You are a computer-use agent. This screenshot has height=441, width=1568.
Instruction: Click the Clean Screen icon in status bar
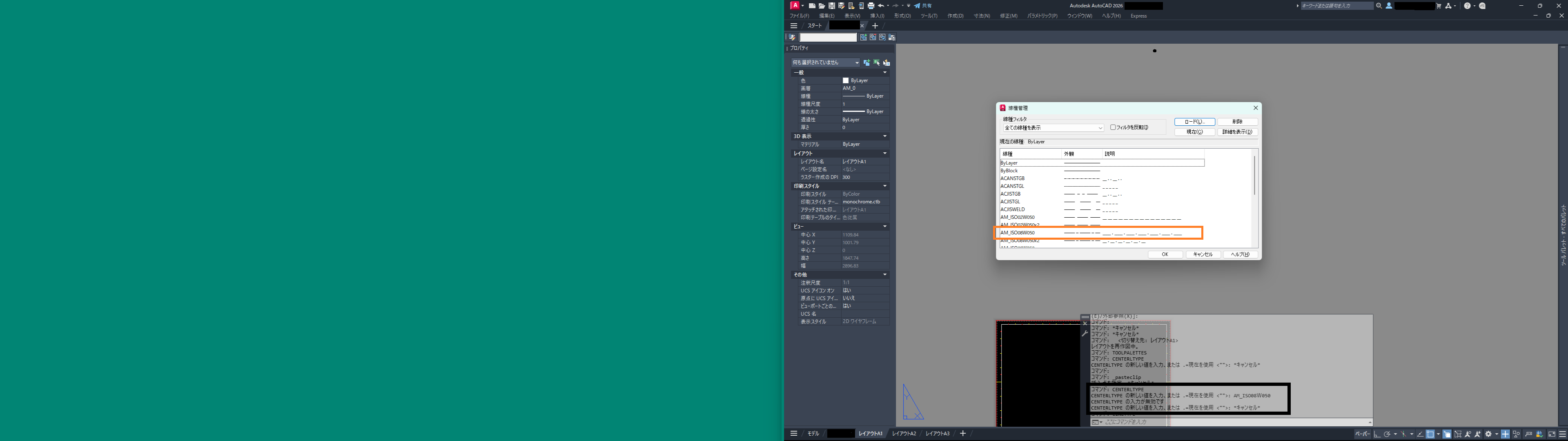(x=1552, y=434)
